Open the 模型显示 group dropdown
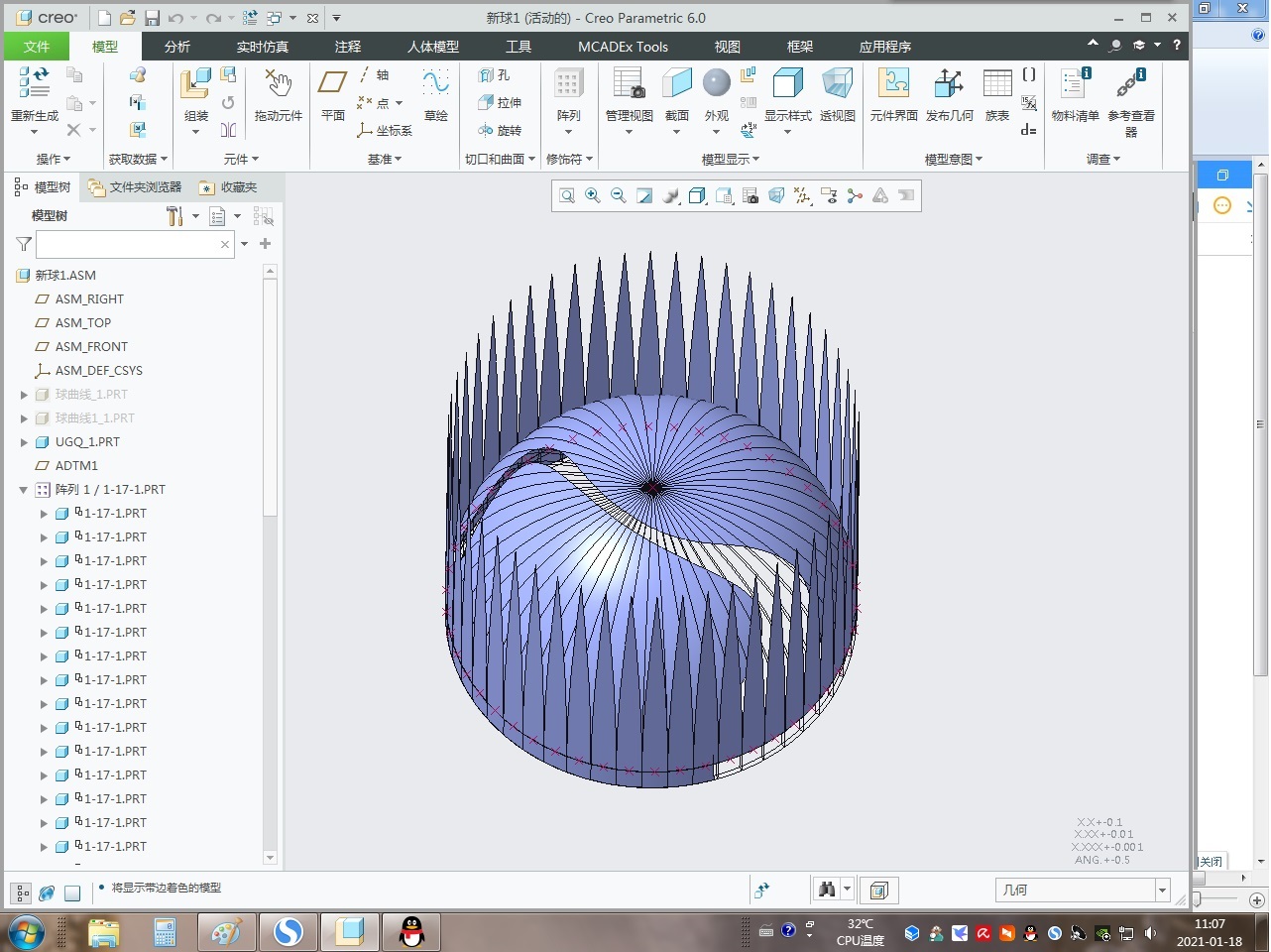 click(x=731, y=159)
